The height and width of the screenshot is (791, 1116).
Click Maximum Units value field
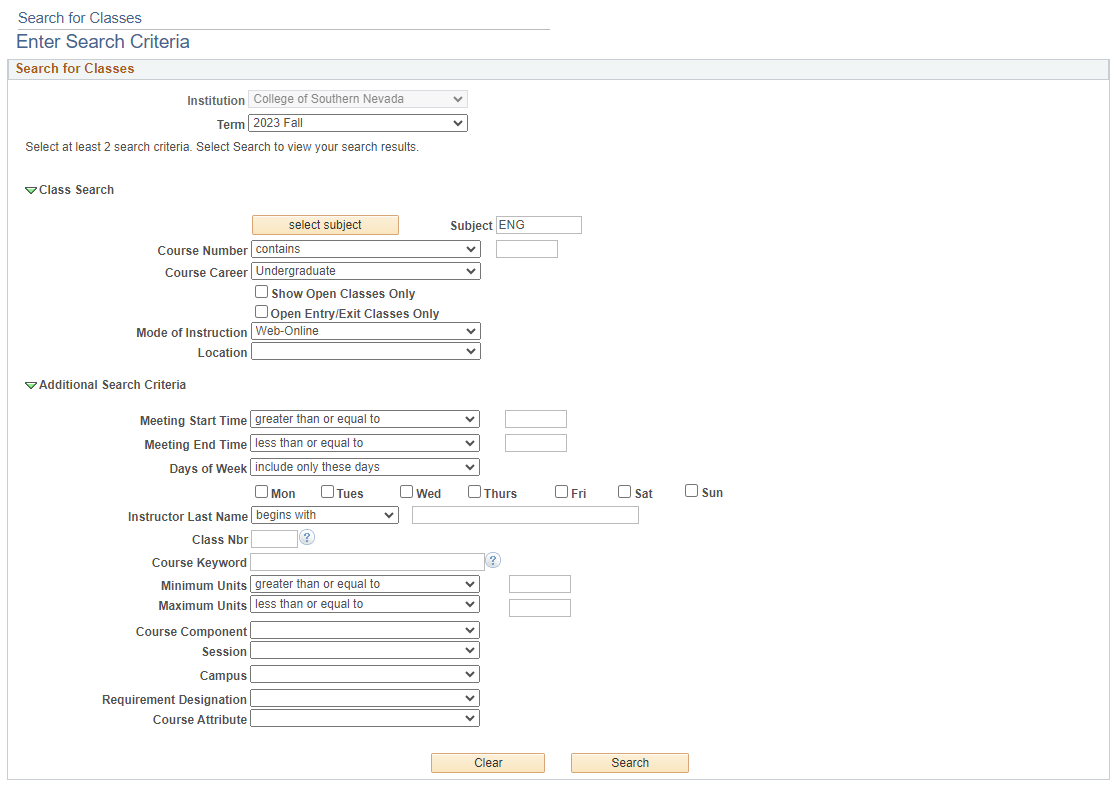tap(539, 608)
